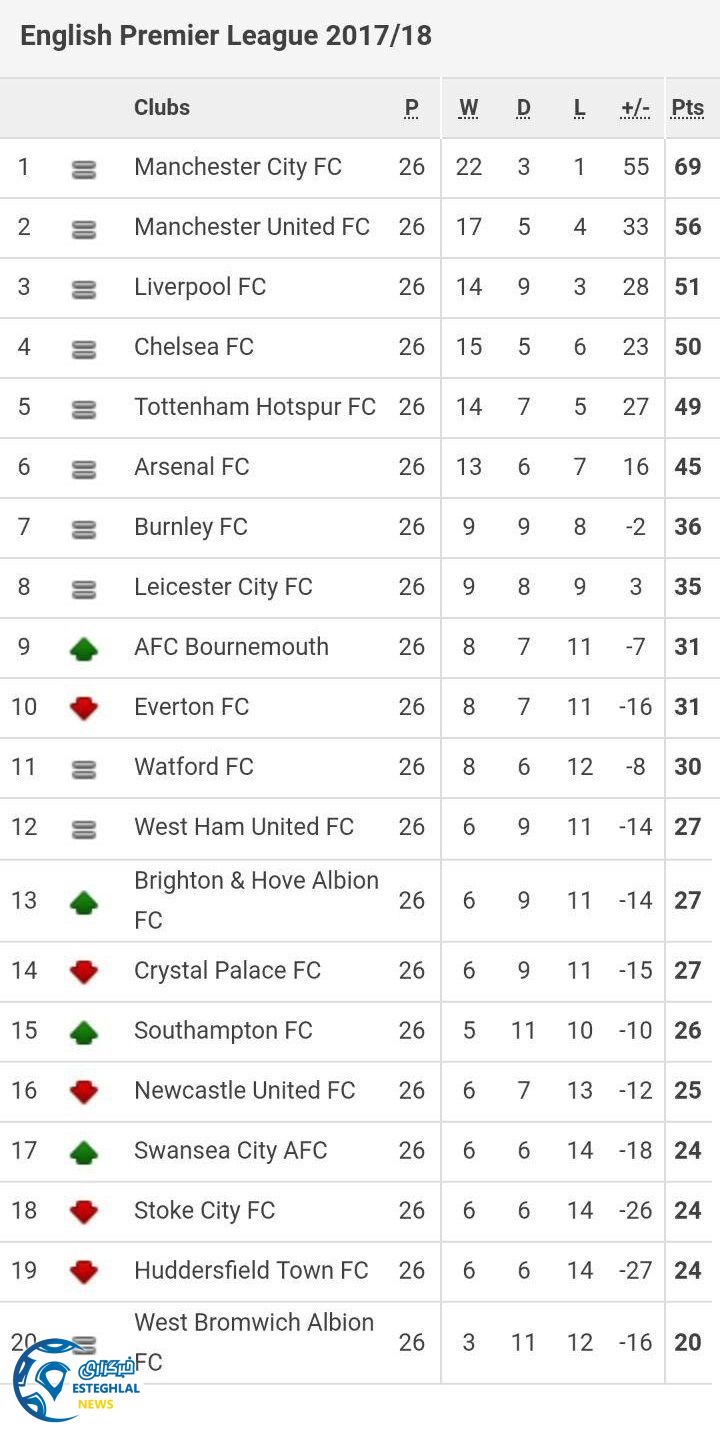Click the +/- goal difference column header

coord(635,108)
